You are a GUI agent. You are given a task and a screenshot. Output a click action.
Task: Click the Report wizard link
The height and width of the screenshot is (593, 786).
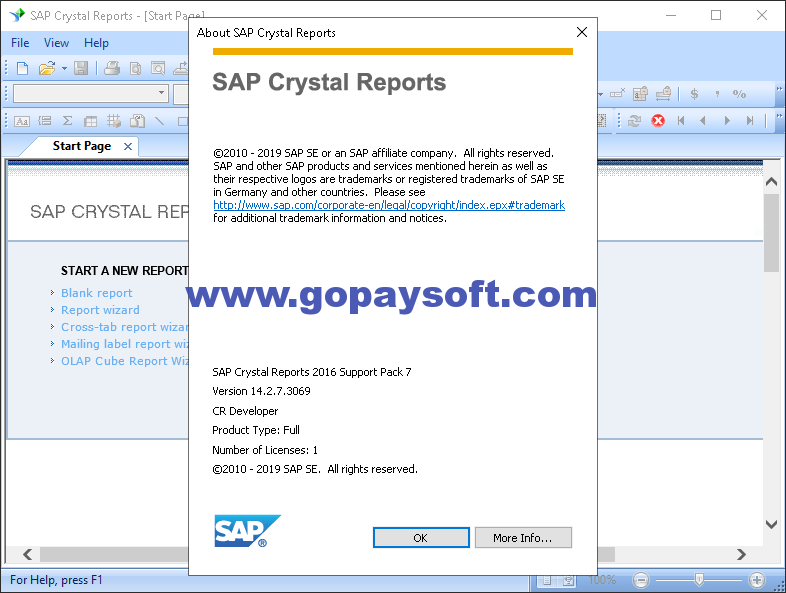tap(100, 310)
